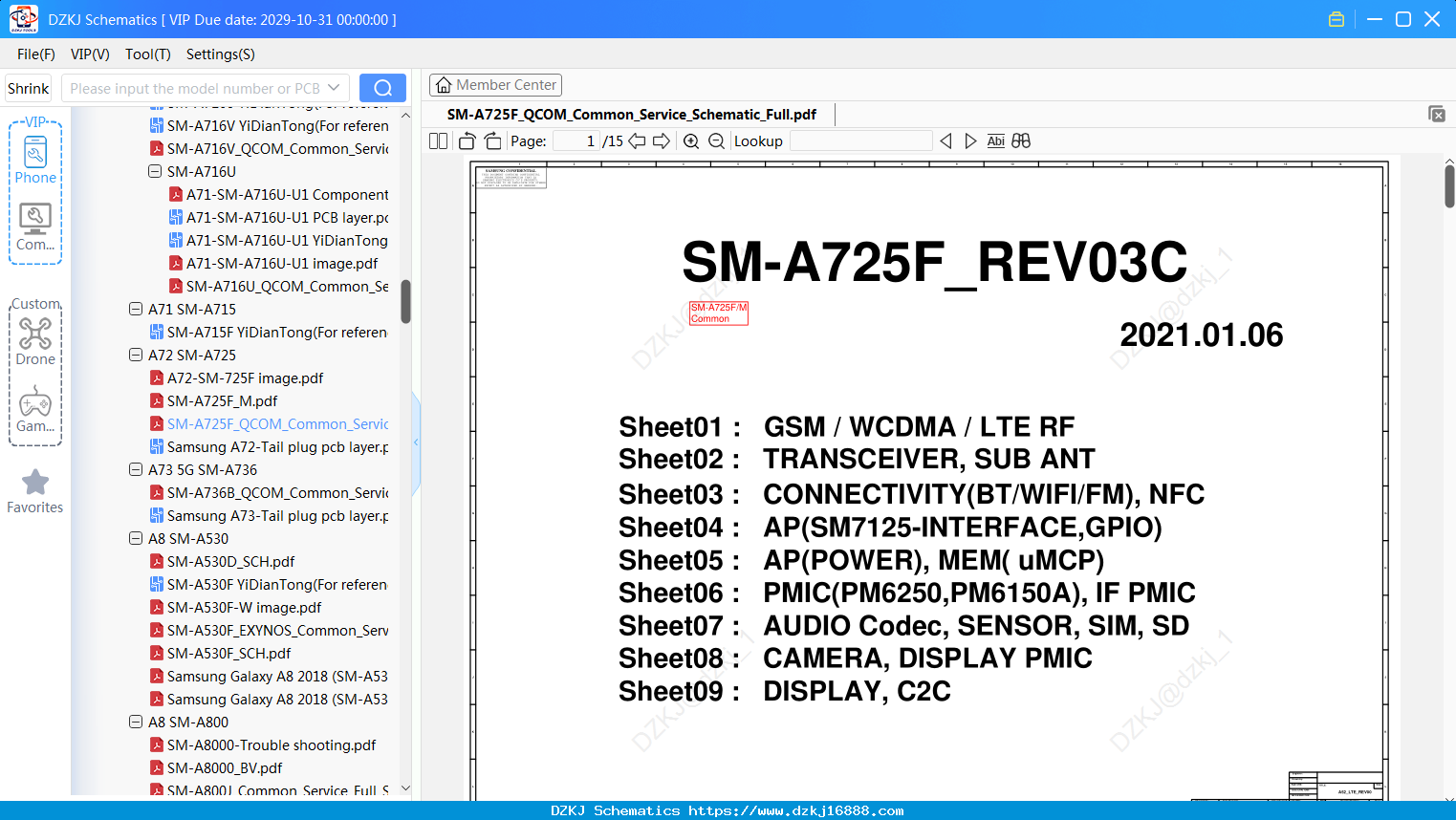The image size is (1456, 820).
Task: Collapse the A71 SM-A715 node
Action: click(x=136, y=310)
